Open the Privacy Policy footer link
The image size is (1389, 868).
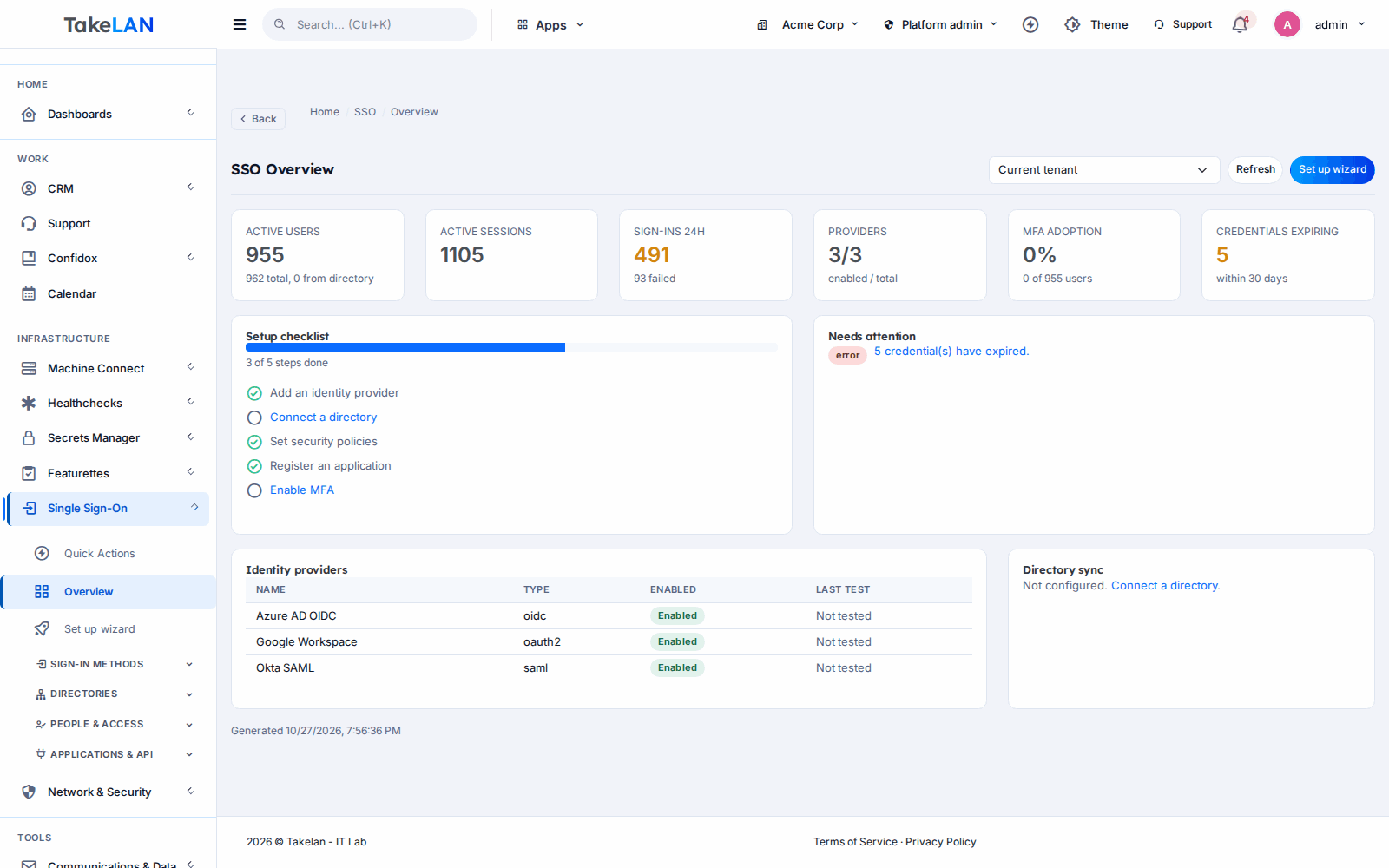[941, 842]
